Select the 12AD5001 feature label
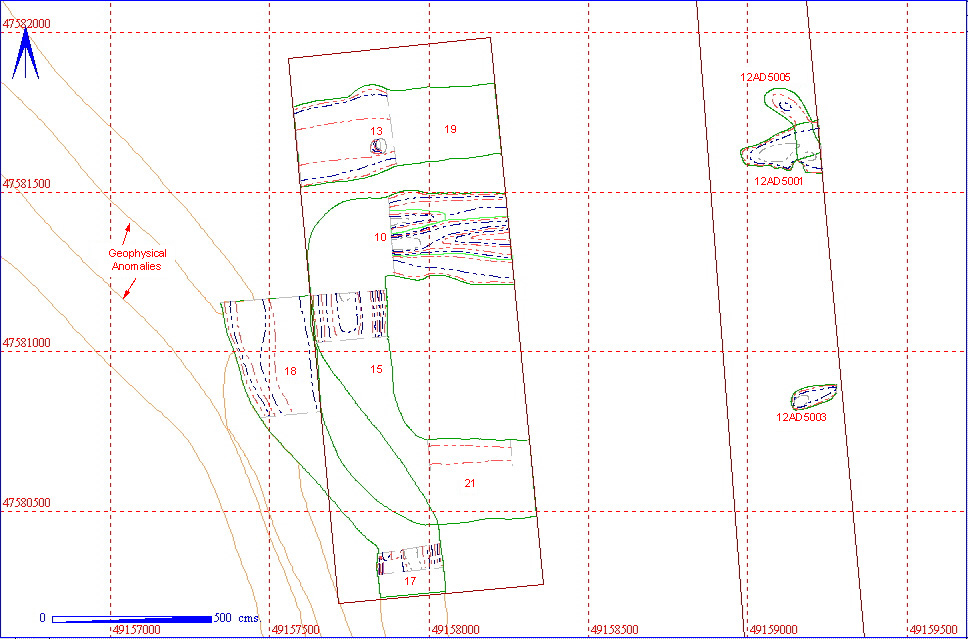This screenshot has height=639, width=968. click(x=778, y=181)
